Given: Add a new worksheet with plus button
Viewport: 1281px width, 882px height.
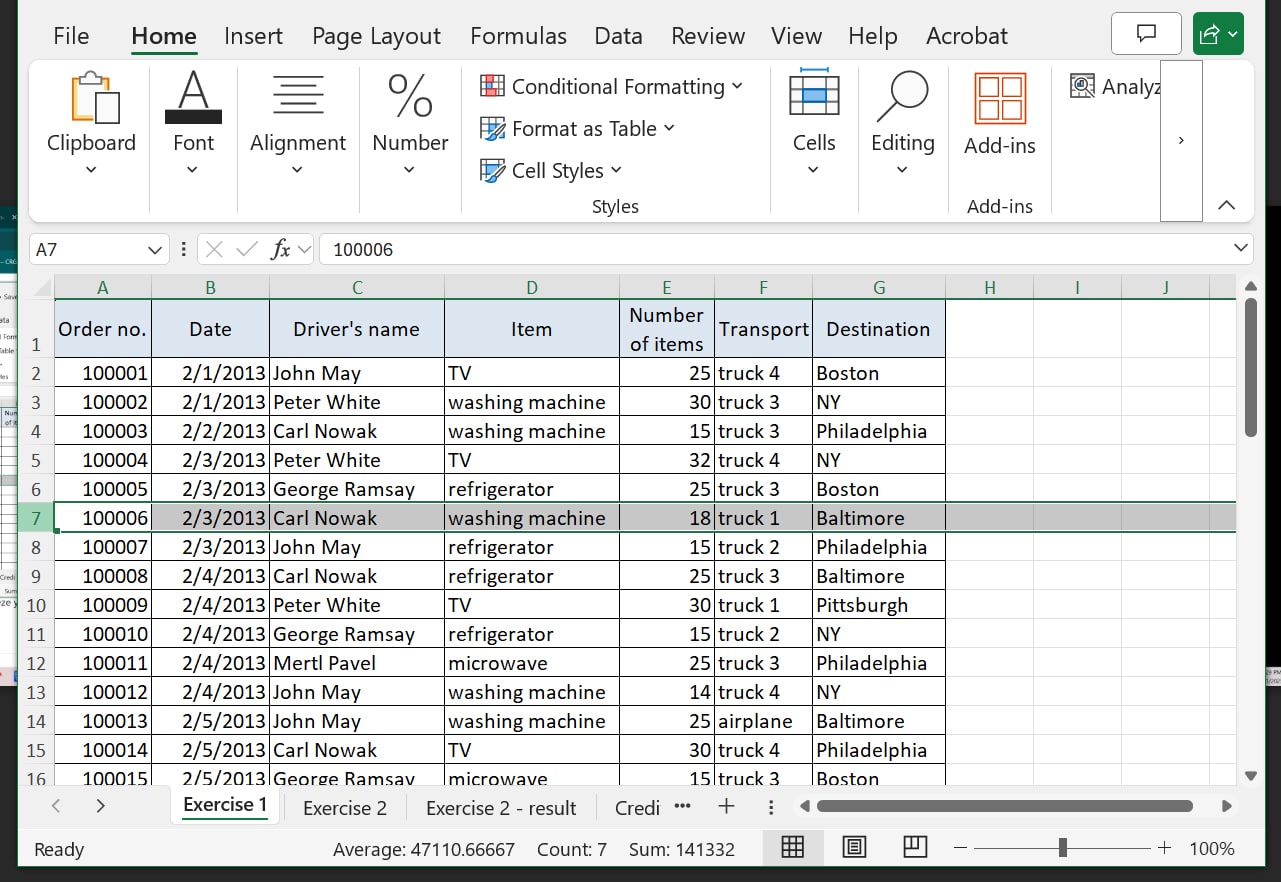Looking at the screenshot, I should pyautogui.click(x=726, y=806).
